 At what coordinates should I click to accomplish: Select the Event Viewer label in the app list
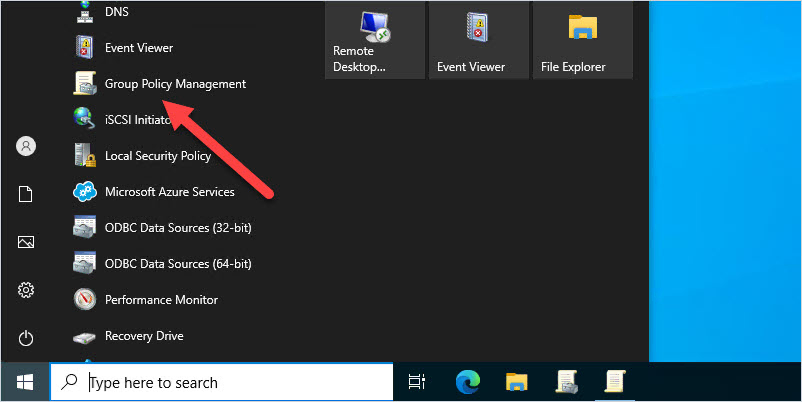click(x=139, y=48)
